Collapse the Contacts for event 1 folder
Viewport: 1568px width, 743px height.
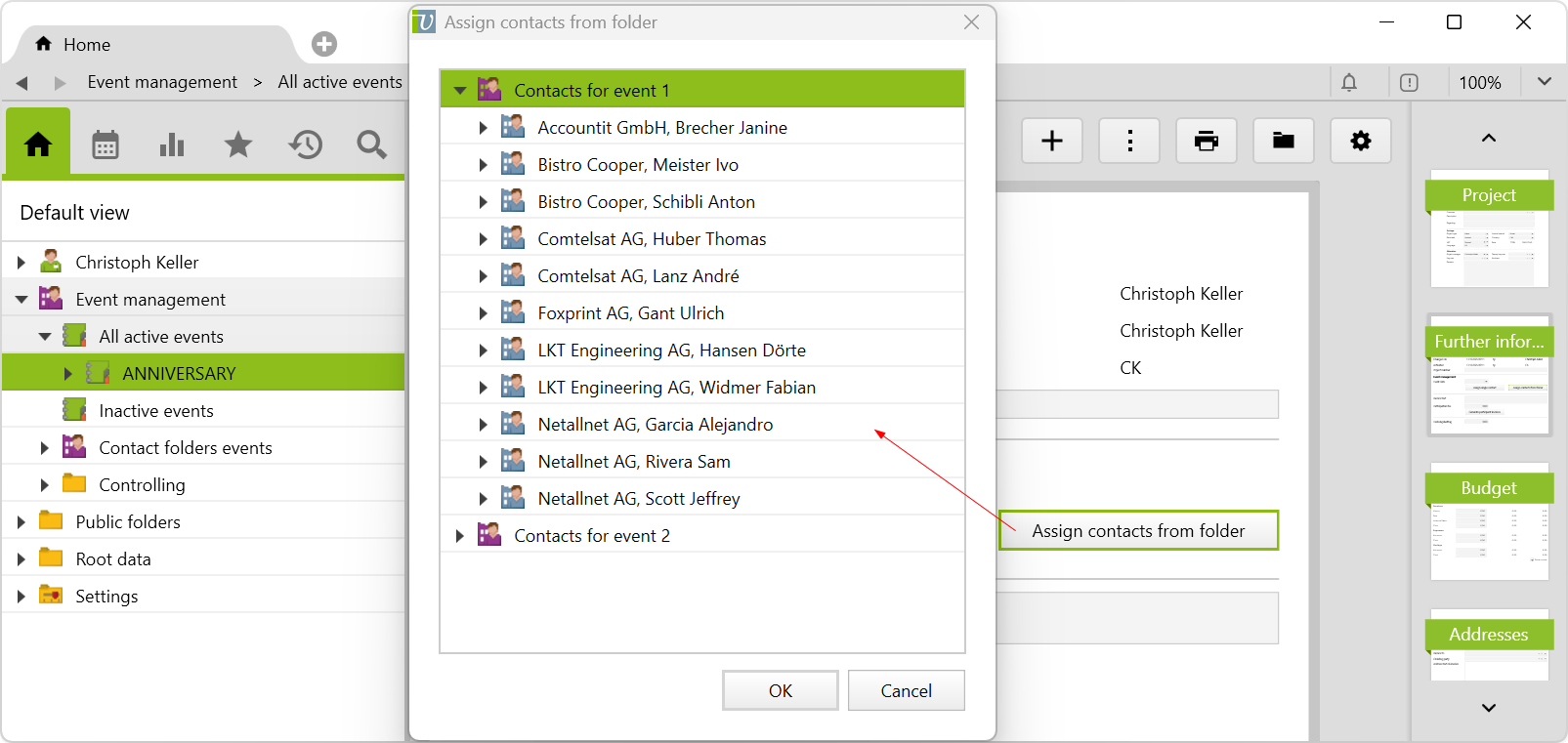[x=460, y=91]
